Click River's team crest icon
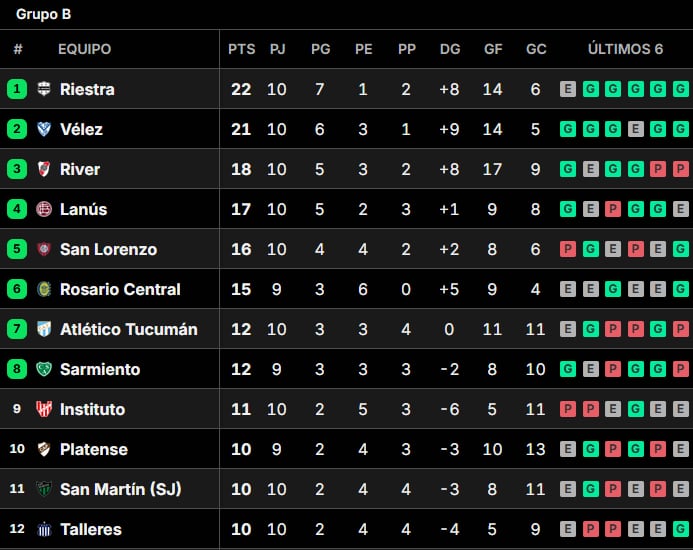Viewport: 693px width, 550px height. point(44,169)
